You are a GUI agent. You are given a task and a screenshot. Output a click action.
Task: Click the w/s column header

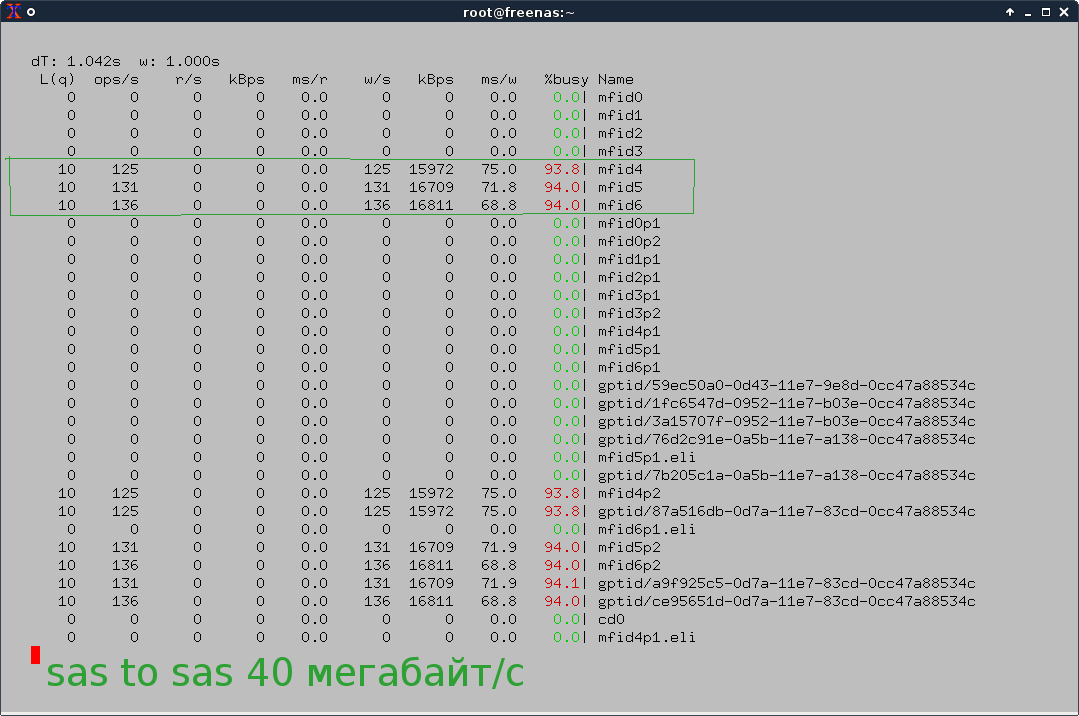[x=377, y=79]
